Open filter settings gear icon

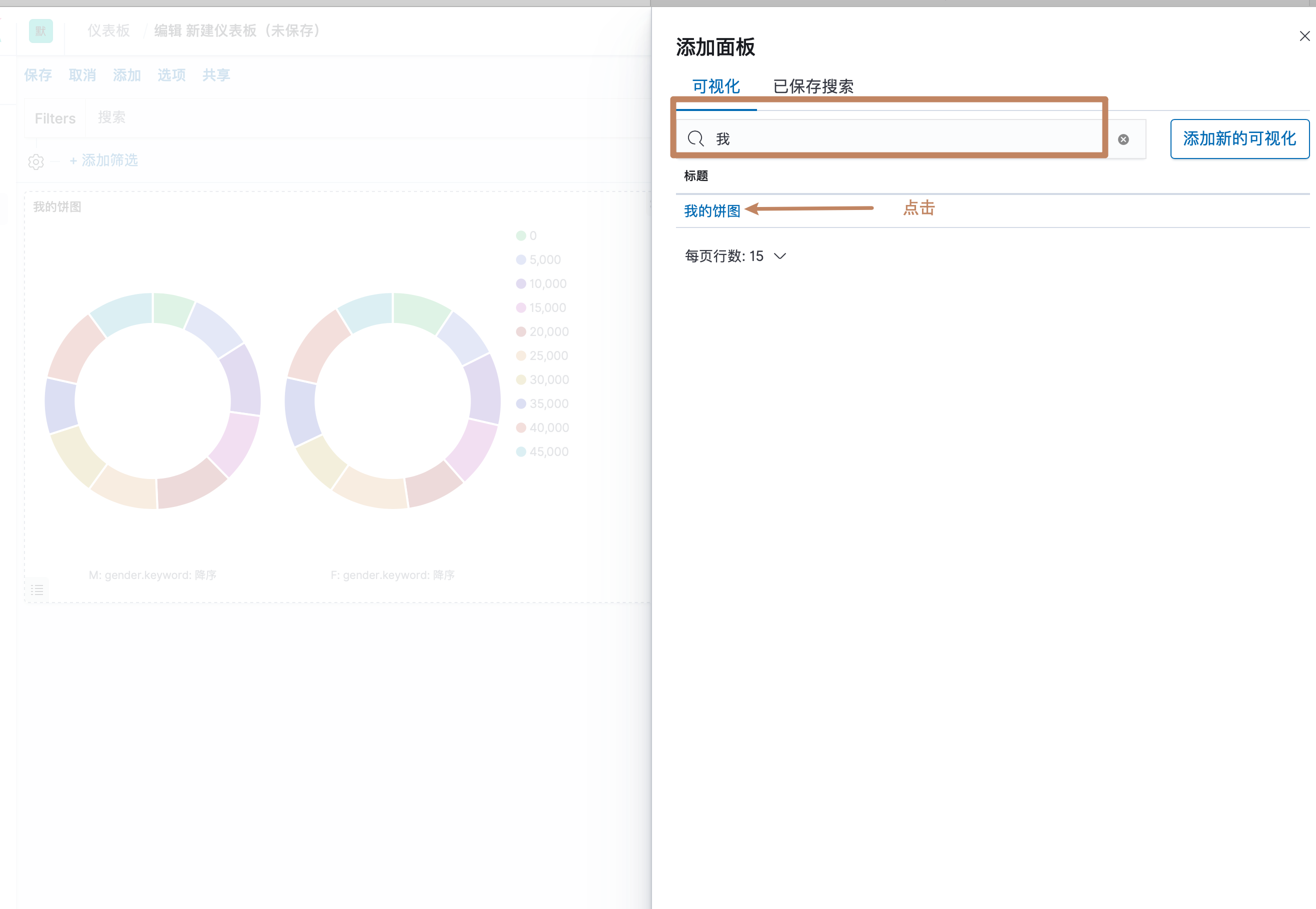pyautogui.click(x=36, y=162)
